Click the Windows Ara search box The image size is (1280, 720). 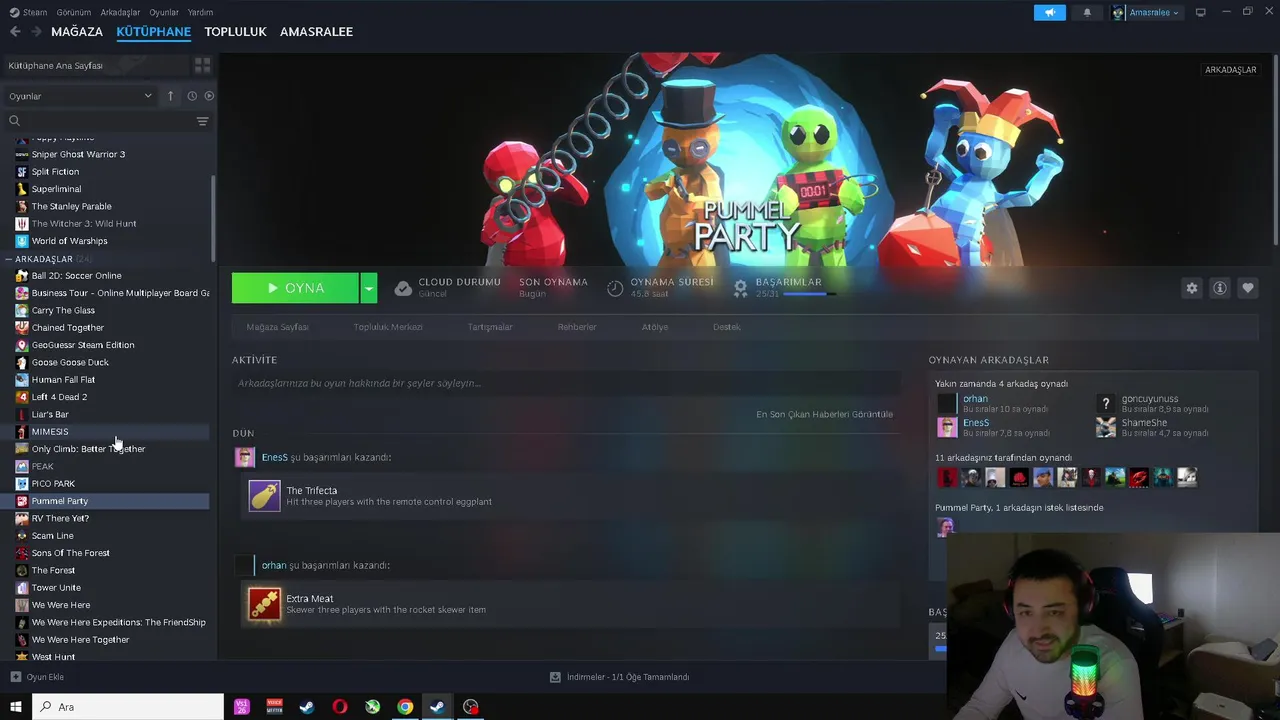128,707
